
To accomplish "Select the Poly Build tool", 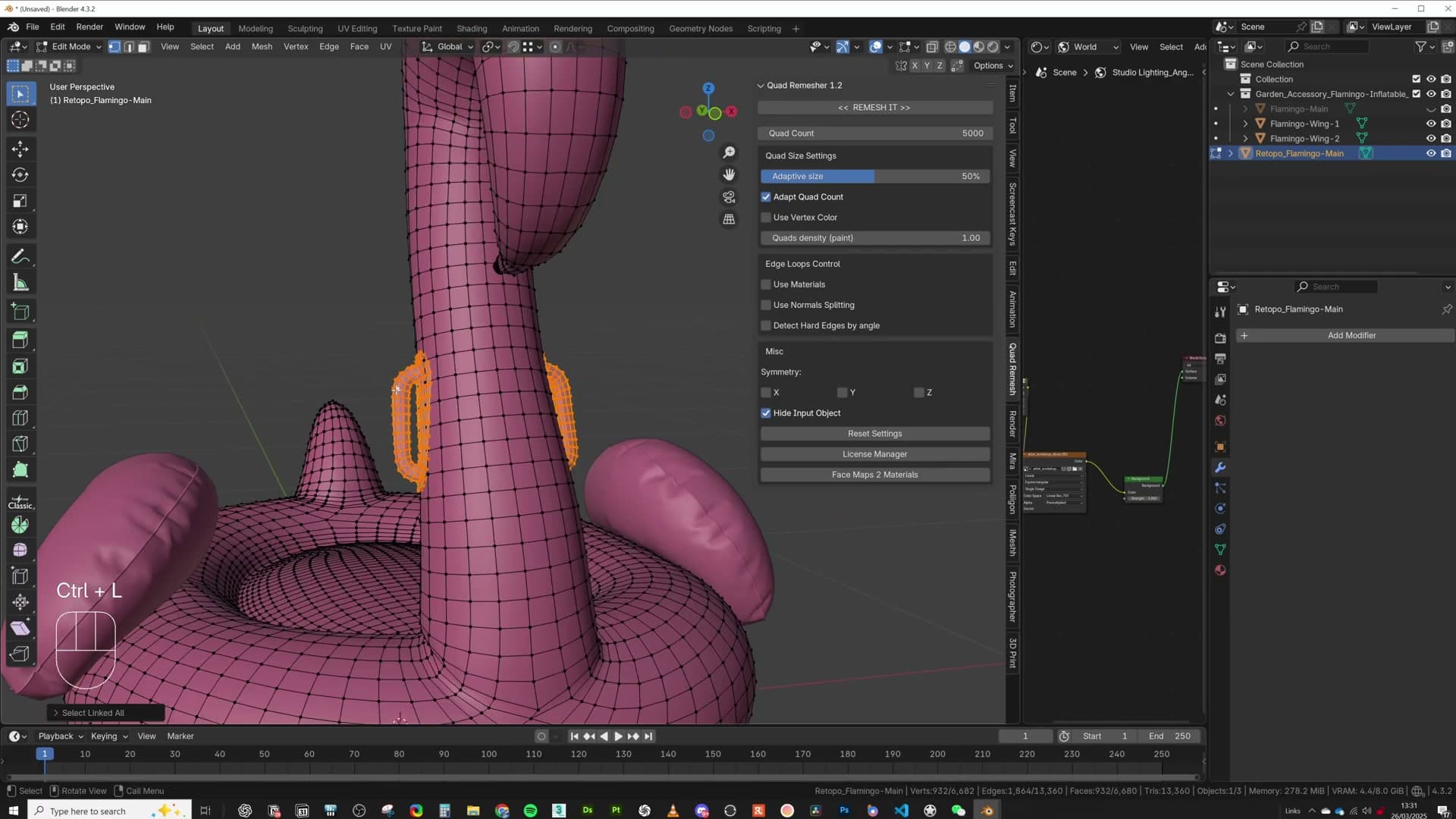I will click(20, 470).
